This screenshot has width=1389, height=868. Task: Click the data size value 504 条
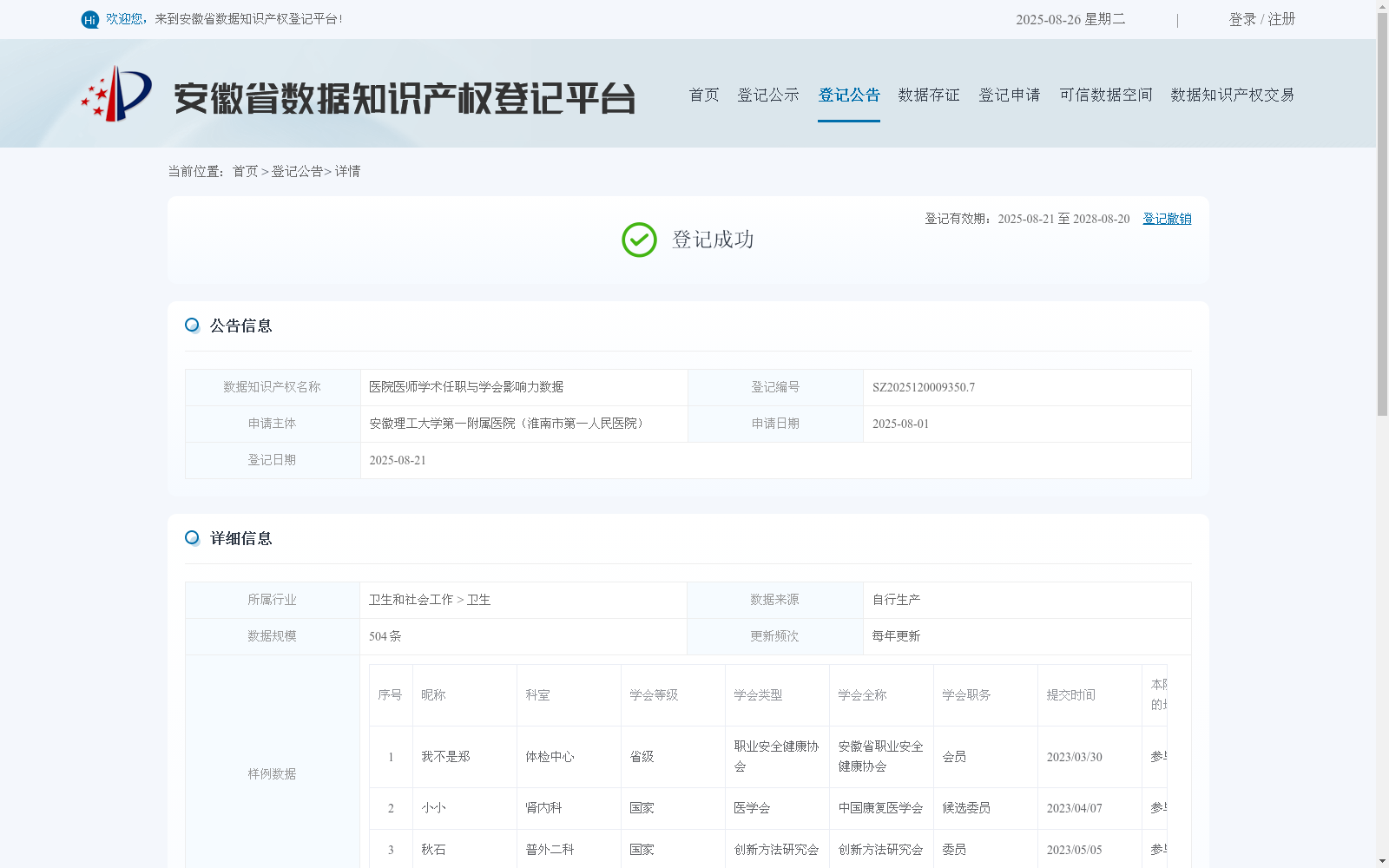click(385, 636)
